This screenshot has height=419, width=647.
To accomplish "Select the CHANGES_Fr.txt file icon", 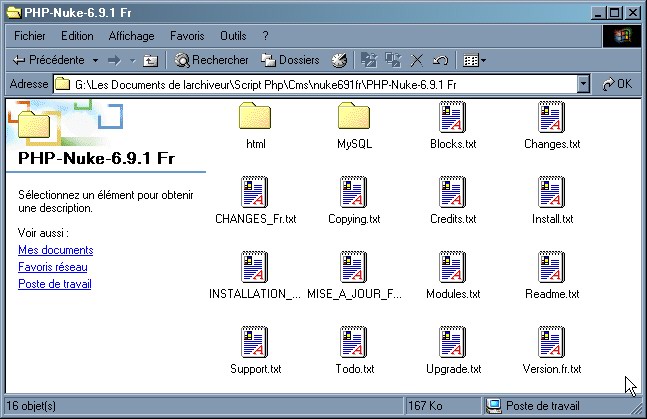I will point(255,192).
